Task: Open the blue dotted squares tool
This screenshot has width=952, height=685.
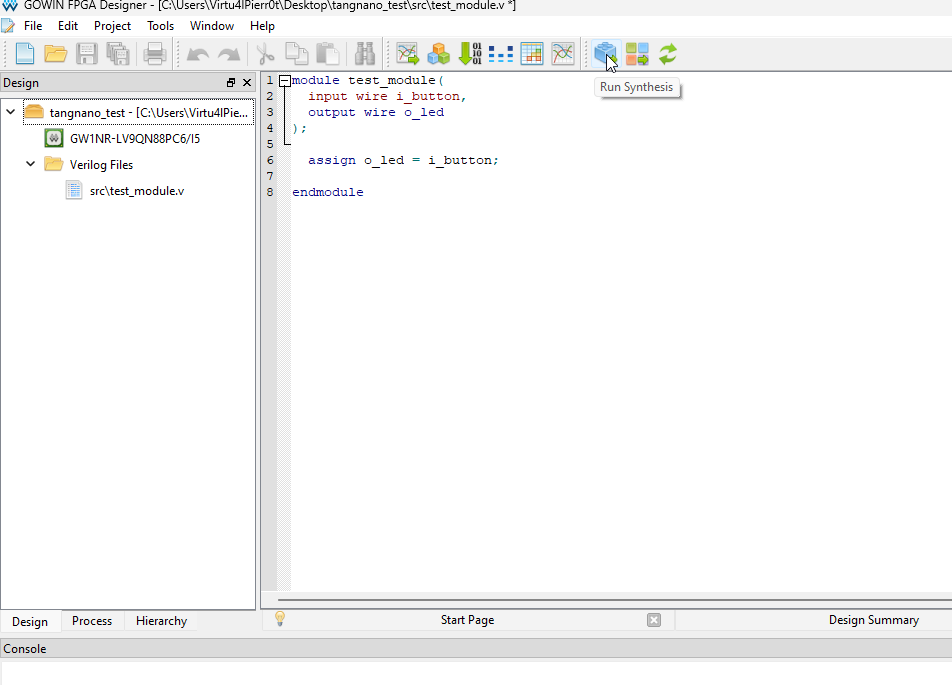Action: coord(501,54)
